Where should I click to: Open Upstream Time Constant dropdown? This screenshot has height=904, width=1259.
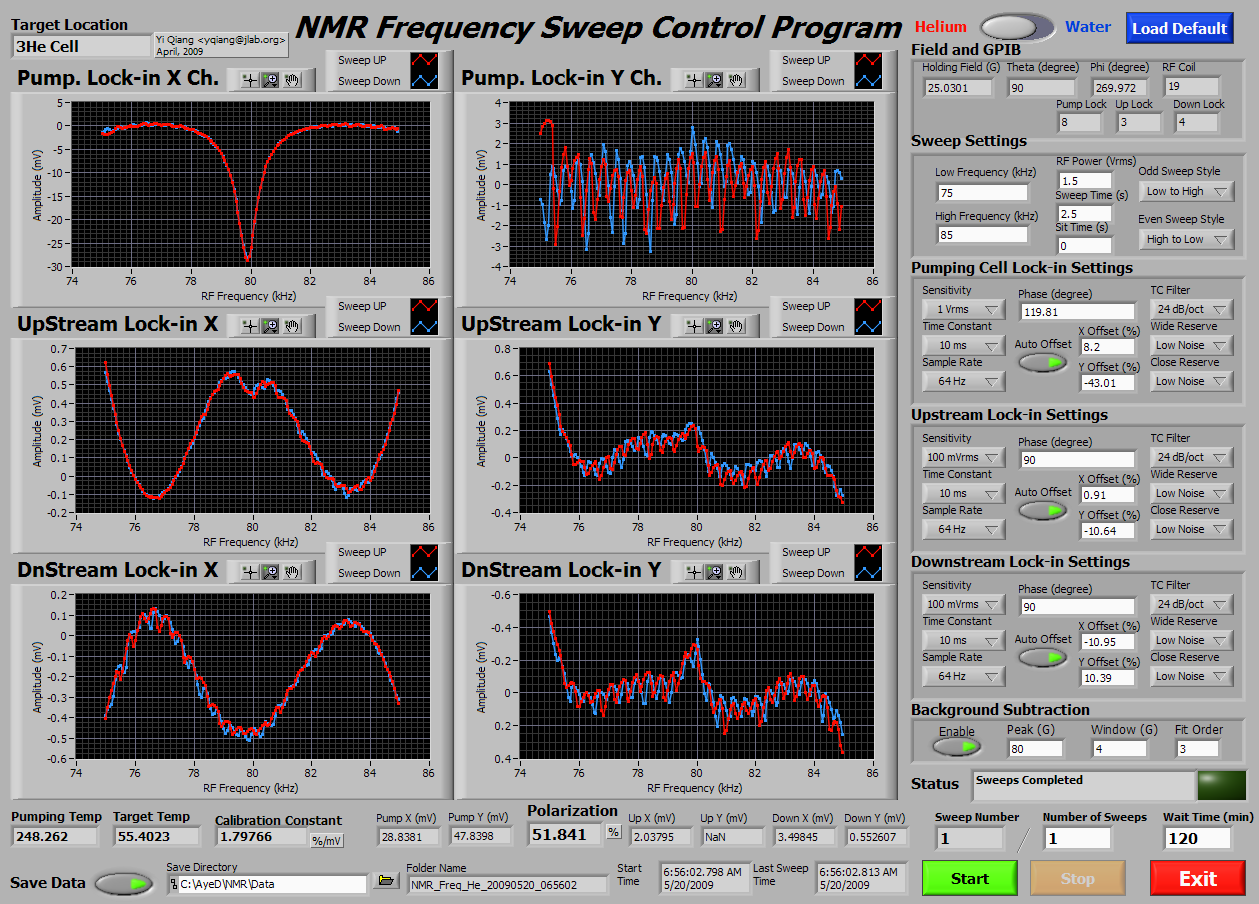pyautogui.click(x=963, y=493)
